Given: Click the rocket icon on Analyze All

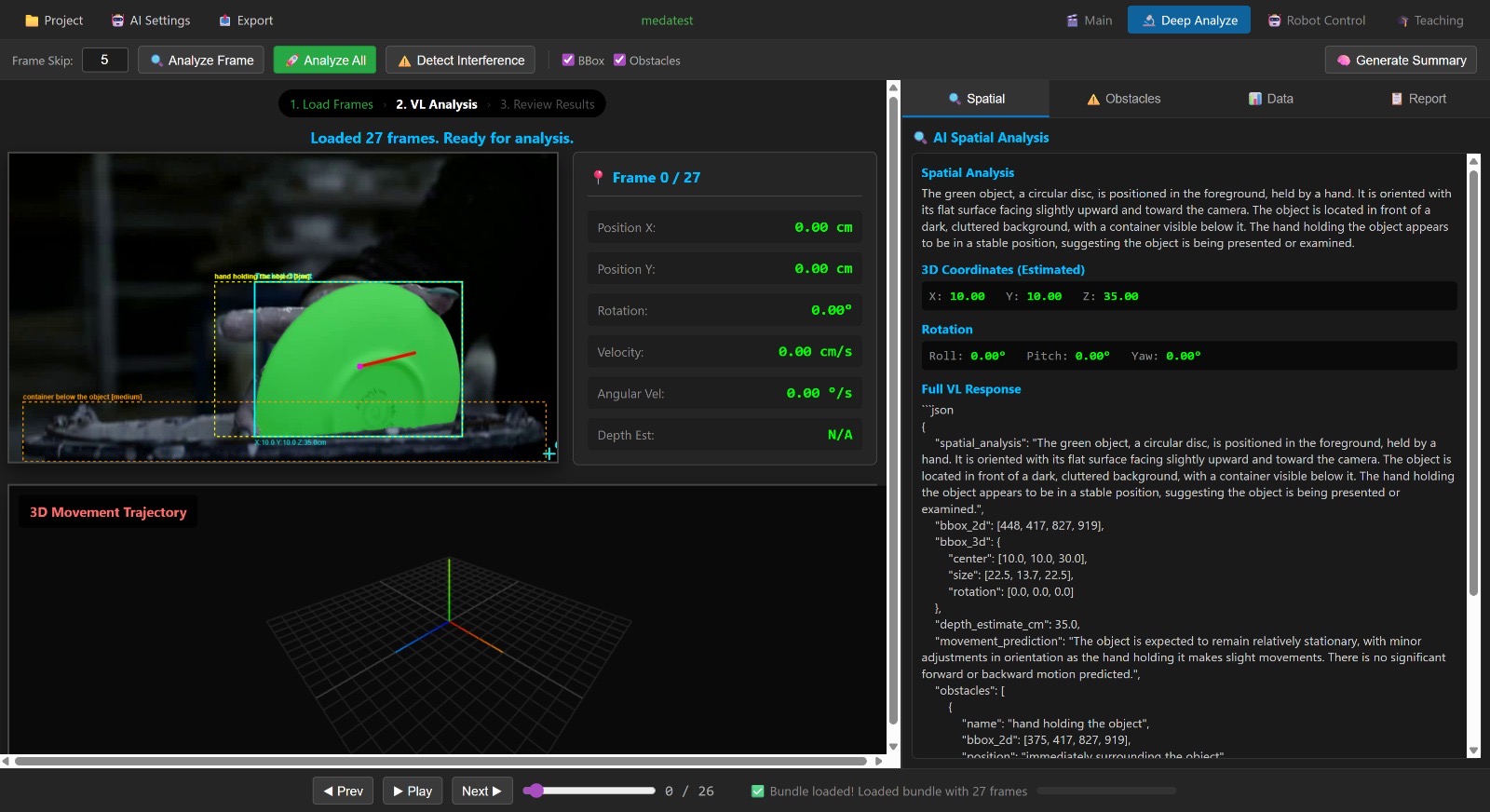Looking at the screenshot, I should click(292, 60).
